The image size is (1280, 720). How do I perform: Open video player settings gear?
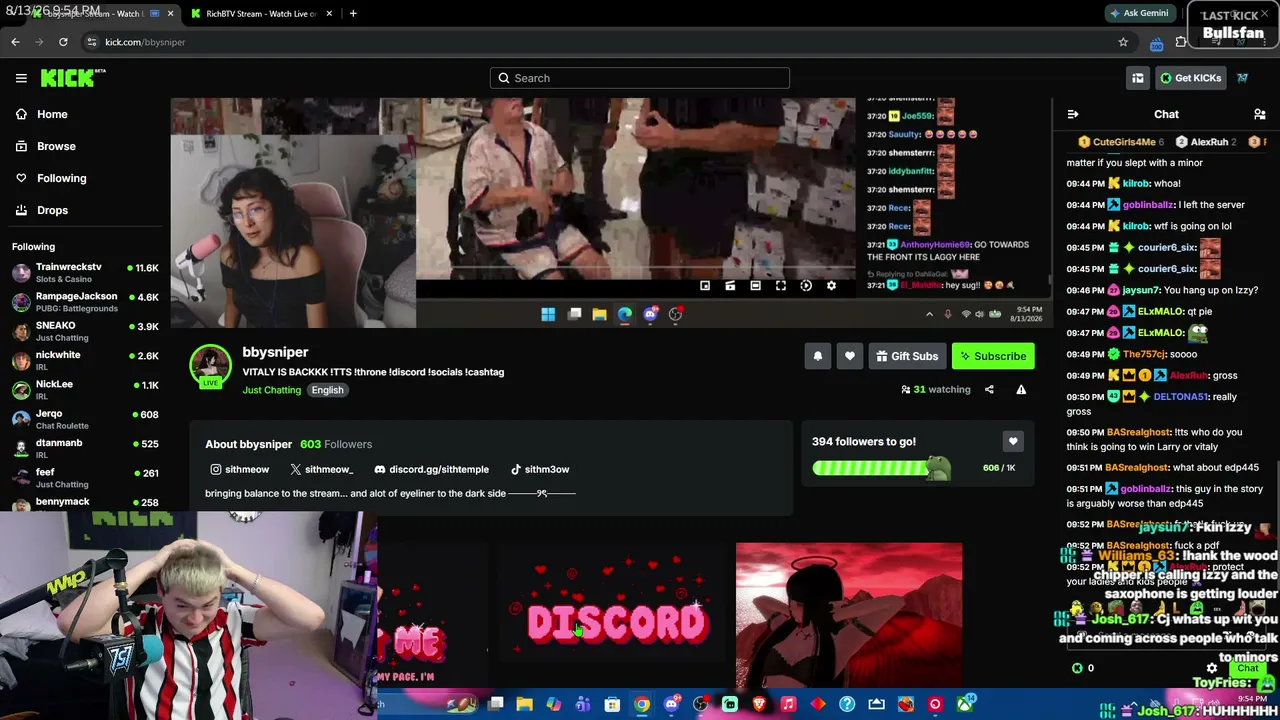pyautogui.click(x=831, y=286)
